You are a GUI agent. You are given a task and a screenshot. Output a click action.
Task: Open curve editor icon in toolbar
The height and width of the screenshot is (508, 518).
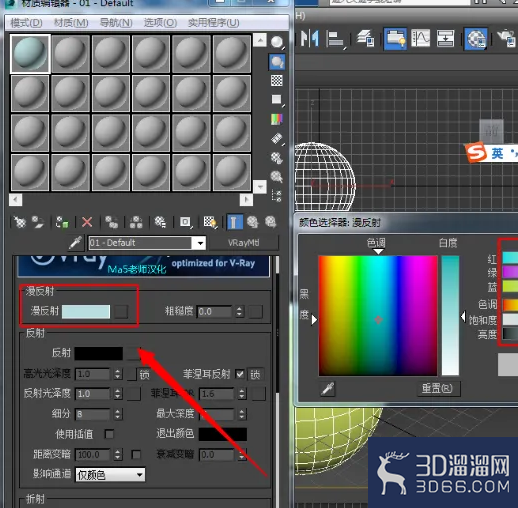click(x=421, y=39)
